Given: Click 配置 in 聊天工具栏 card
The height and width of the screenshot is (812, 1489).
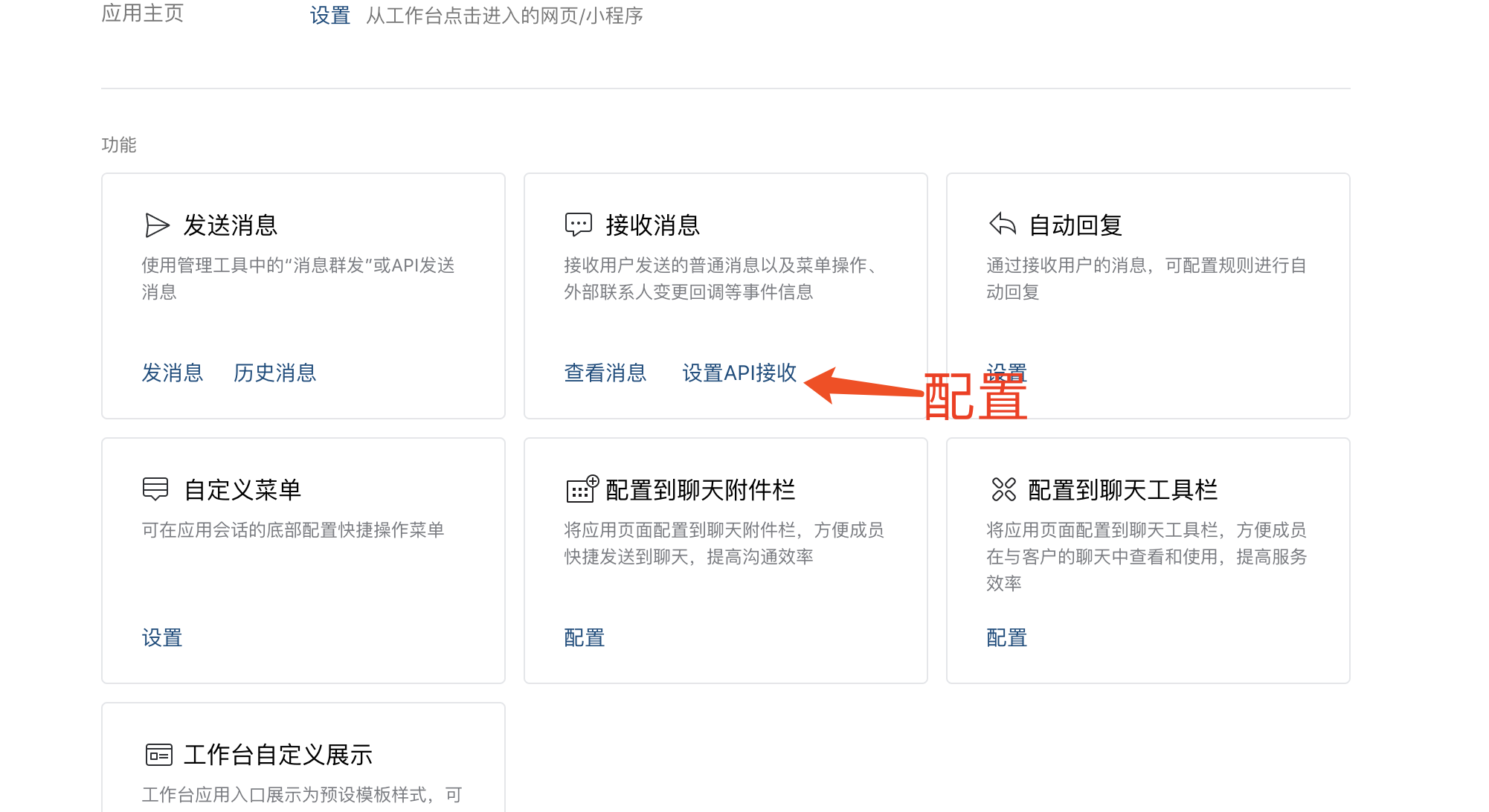Looking at the screenshot, I should click(1006, 637).
